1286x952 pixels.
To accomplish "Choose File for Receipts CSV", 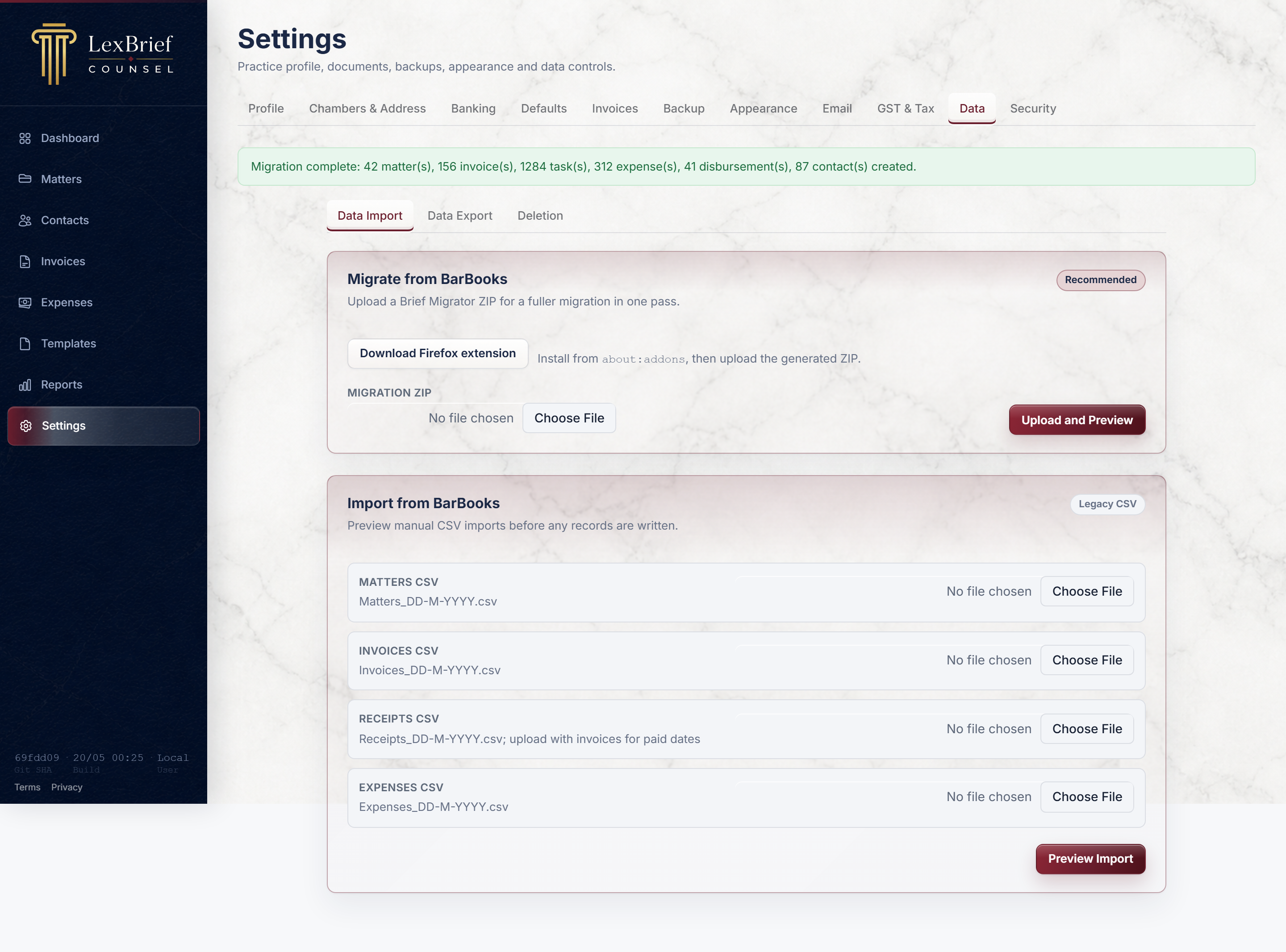I will [x=1087, y=729].
